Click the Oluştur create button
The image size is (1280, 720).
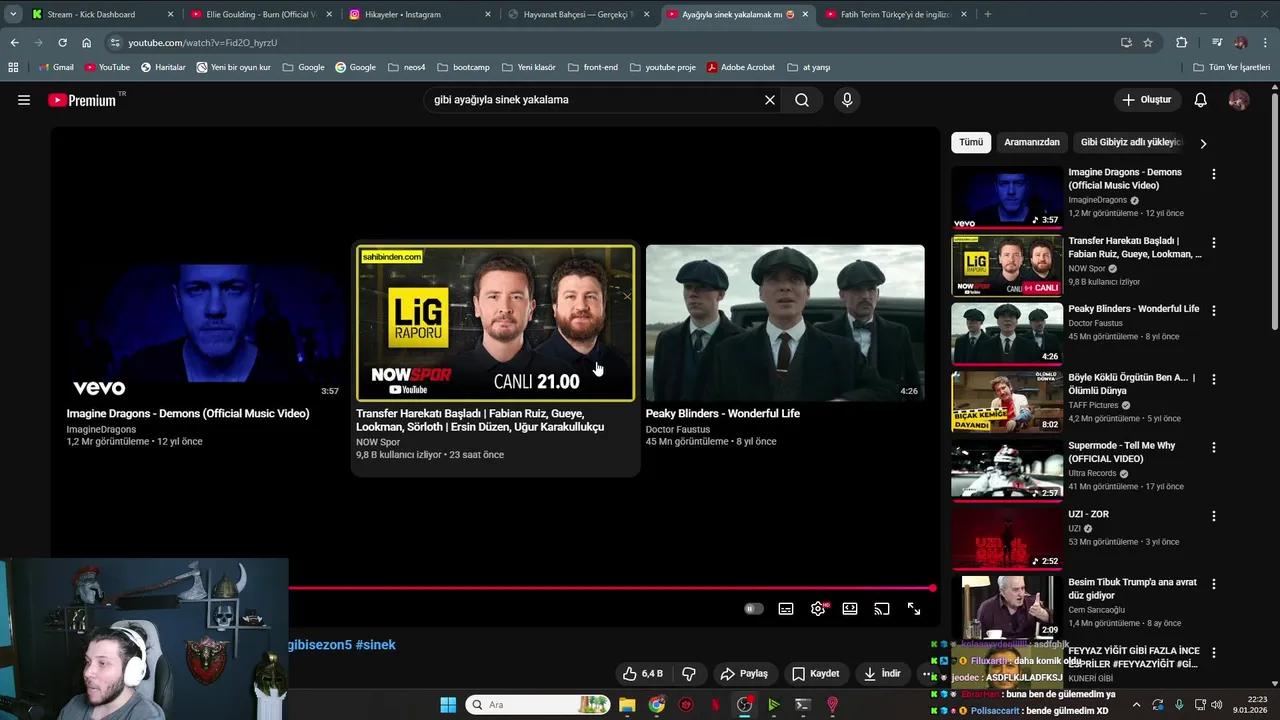pos(1146,100)
